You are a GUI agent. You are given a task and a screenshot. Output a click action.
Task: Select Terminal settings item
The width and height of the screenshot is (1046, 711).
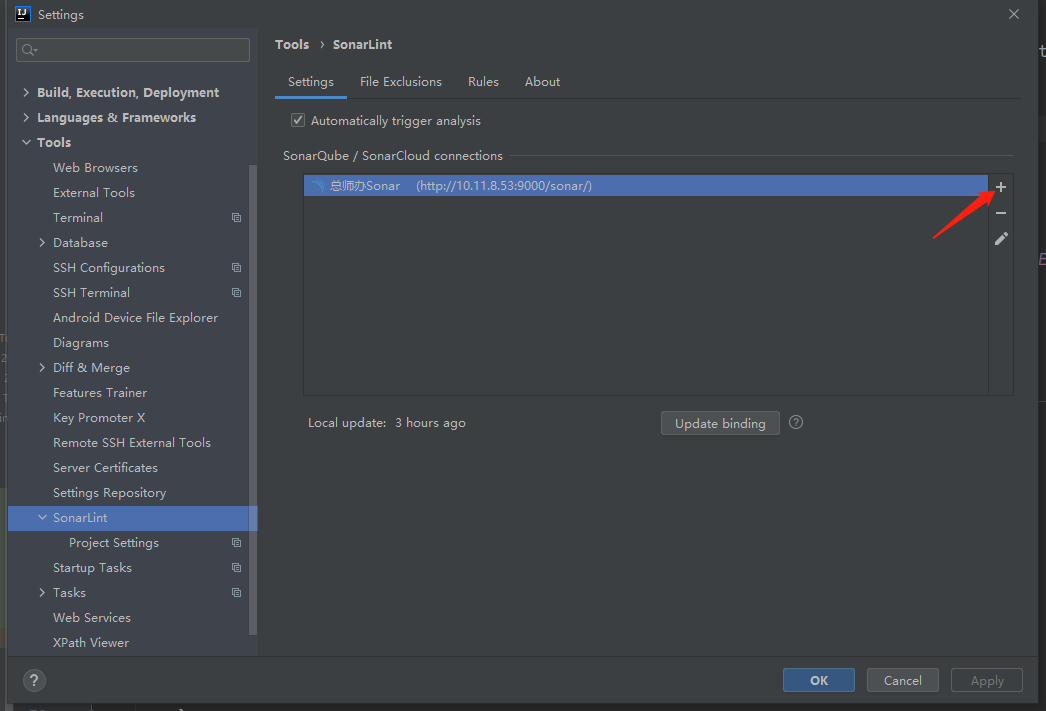click(x=78, y=217)
